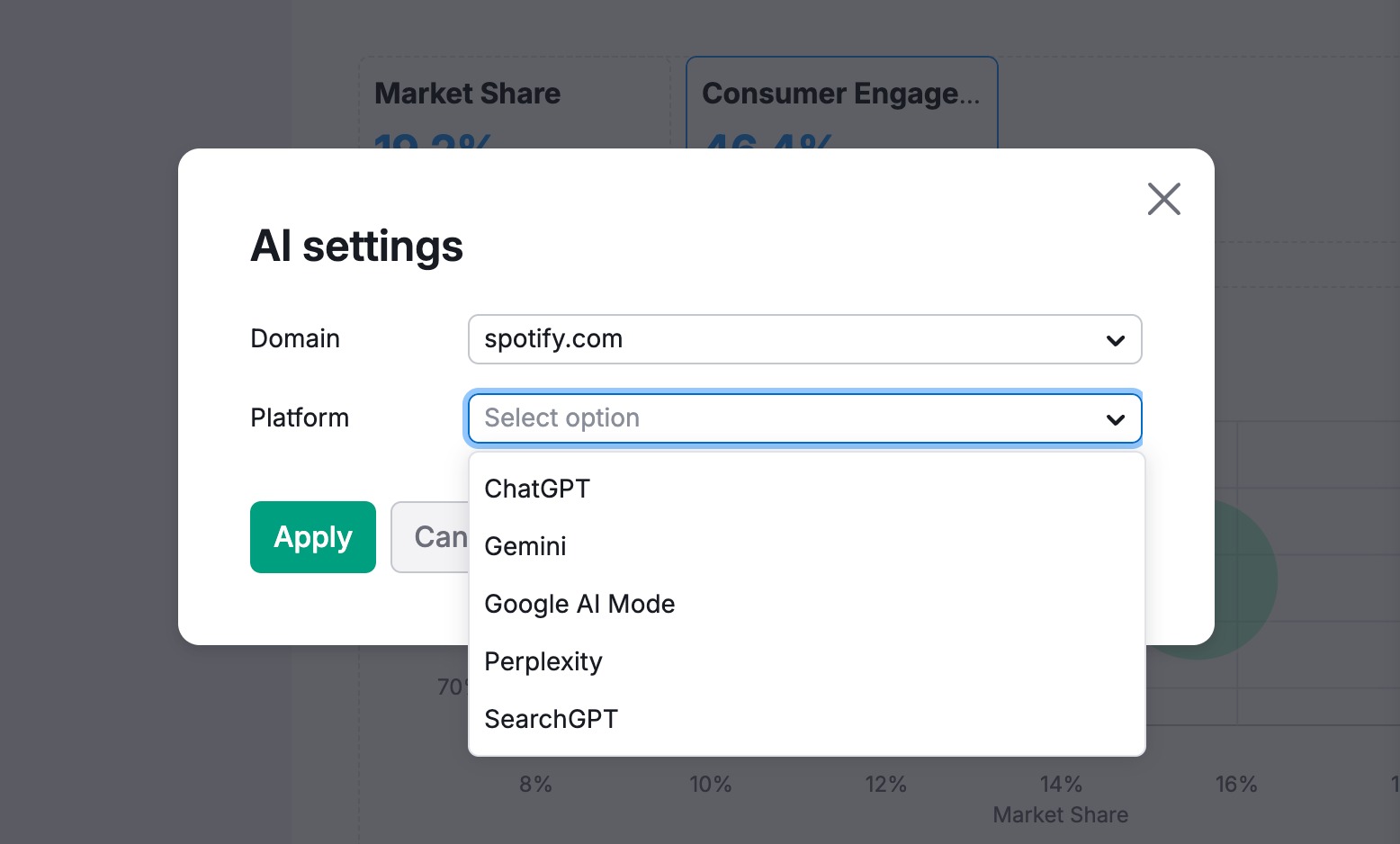Switch to the Consumer Engagement card
This screenshot has height=844, width=1400.
841,93
